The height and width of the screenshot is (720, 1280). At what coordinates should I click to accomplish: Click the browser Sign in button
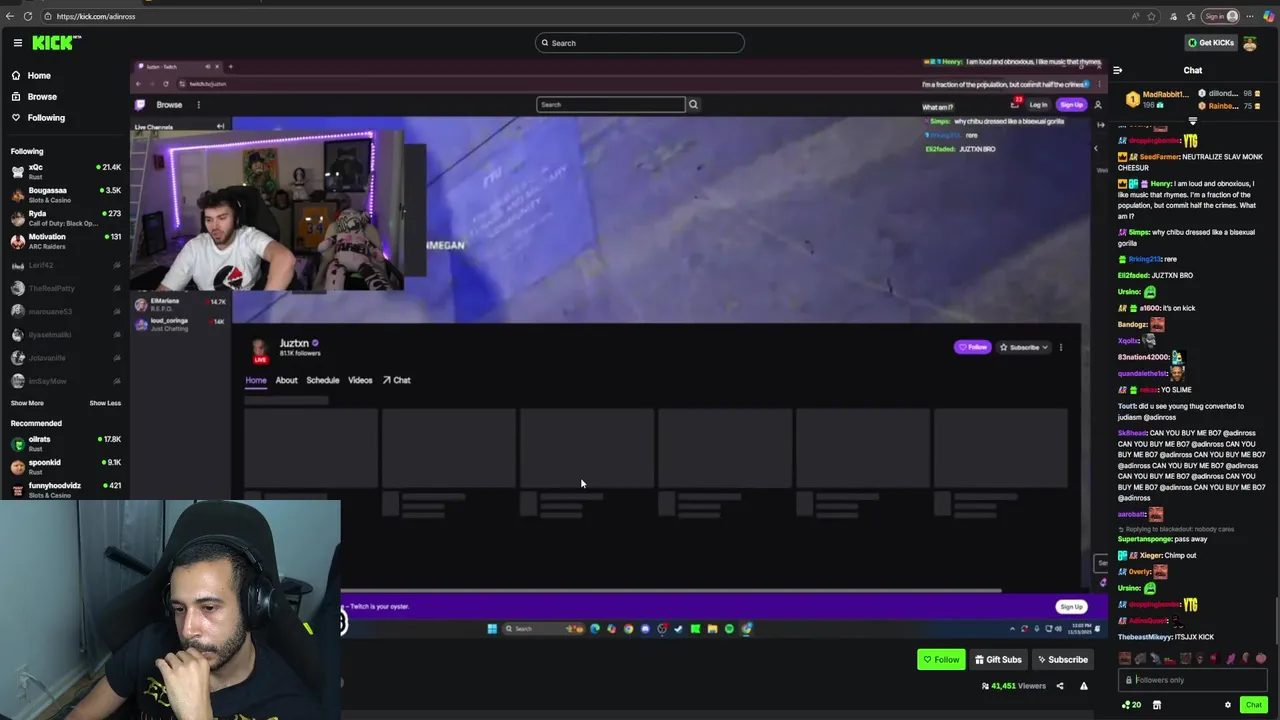click(1221, 16)
